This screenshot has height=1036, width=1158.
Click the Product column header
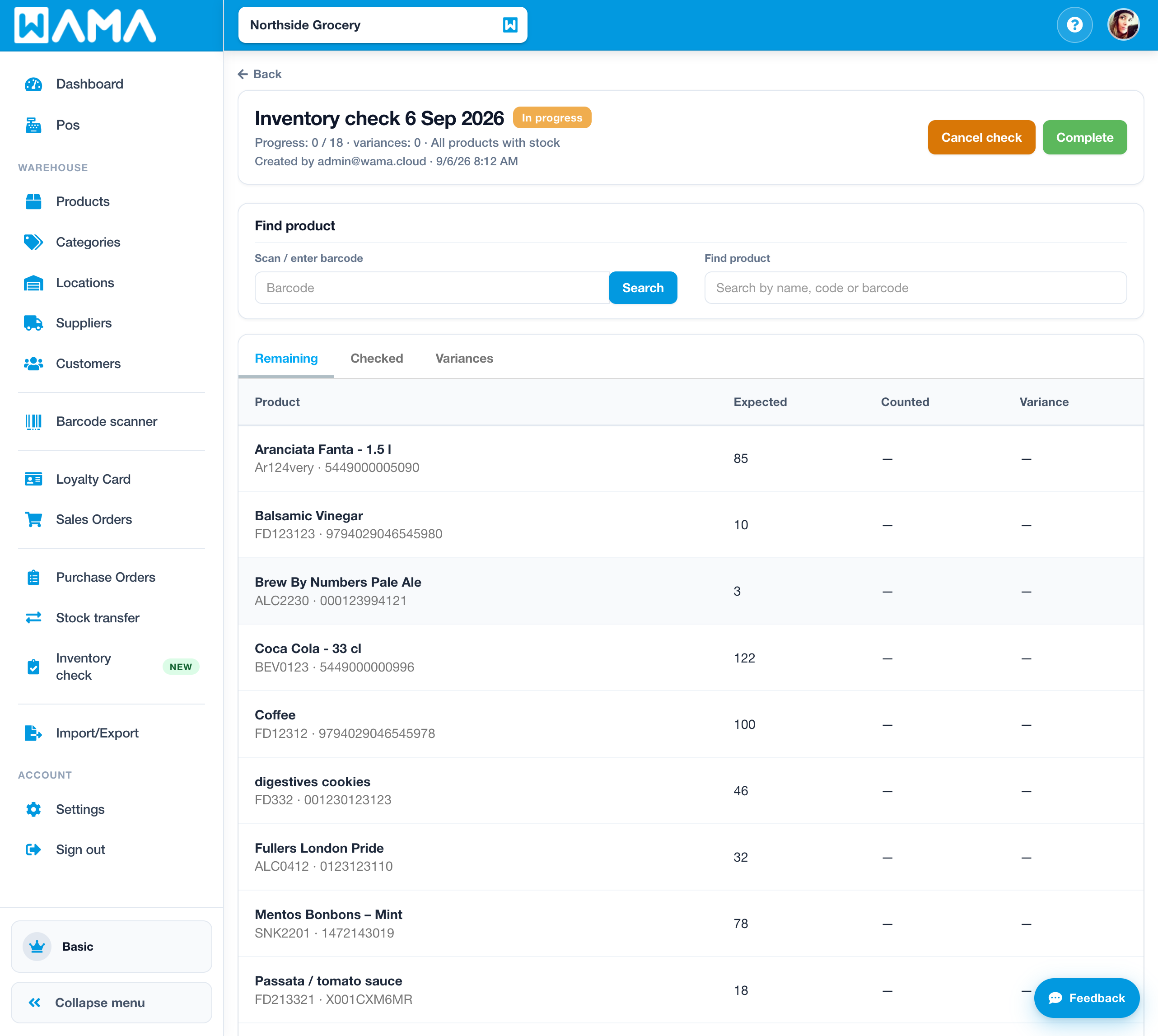pyautogui.click(x=277, y=402)
